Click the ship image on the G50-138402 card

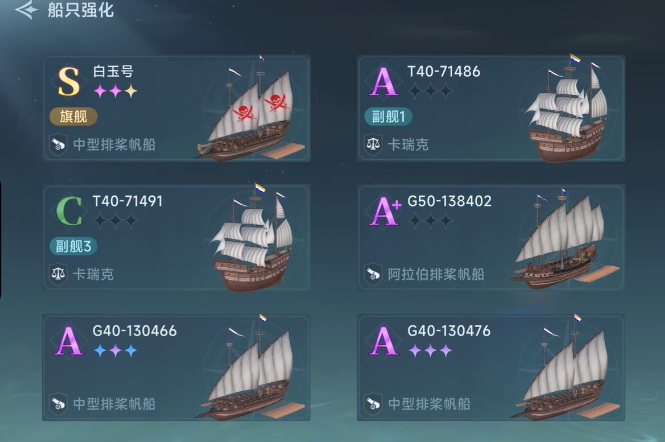point(560,245)
